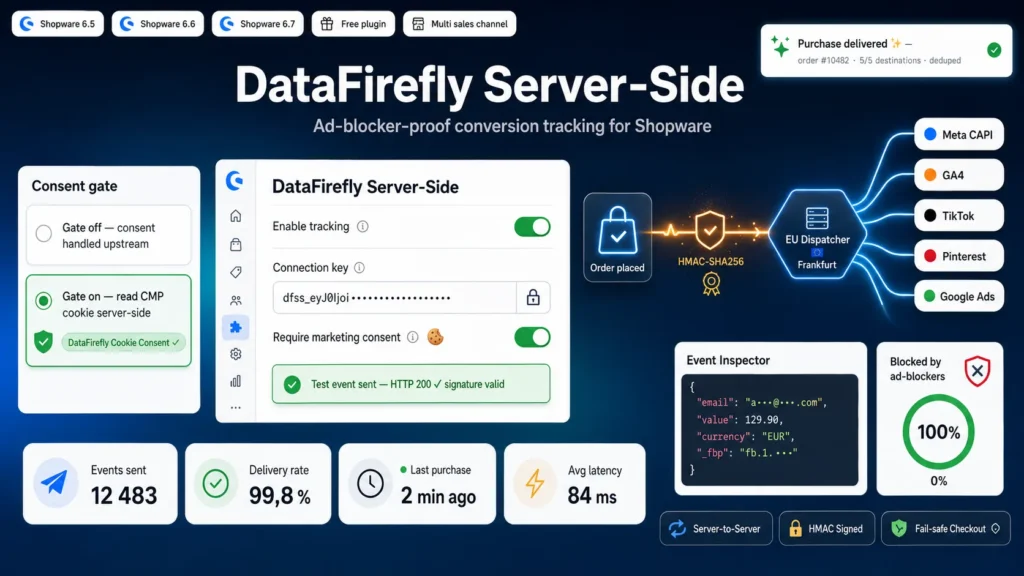
Task: Click the award ribbon below HMAC-SHA256
Action: tap(711, 283)
